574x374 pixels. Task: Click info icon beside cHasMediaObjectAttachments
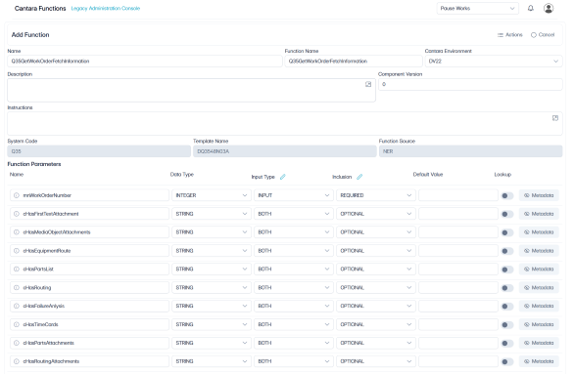16,232
